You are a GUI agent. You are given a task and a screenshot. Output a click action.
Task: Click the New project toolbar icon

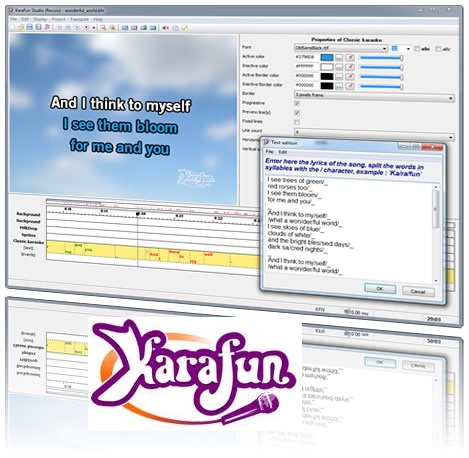[13, 27]
